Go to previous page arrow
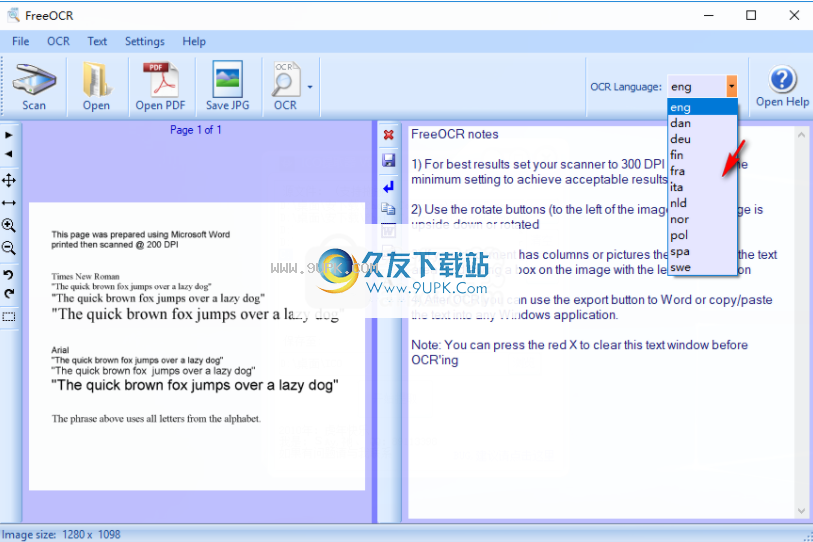 pos(9,154)
